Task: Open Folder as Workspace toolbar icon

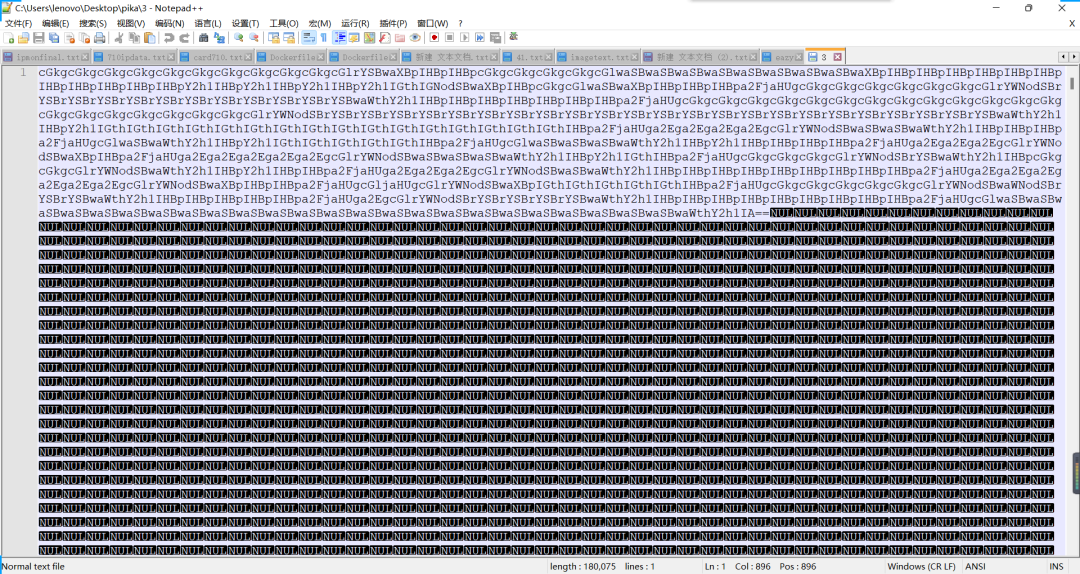Action: (x=399, y=38)
